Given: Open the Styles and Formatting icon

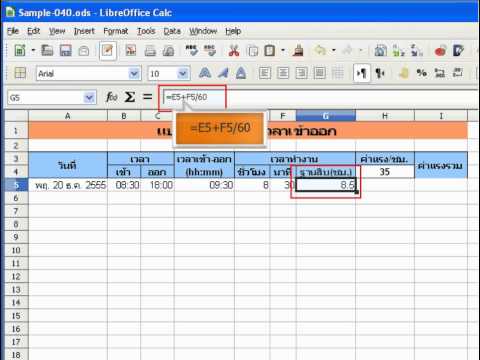Looking at the screenshot, I should [x=20, y=73].
